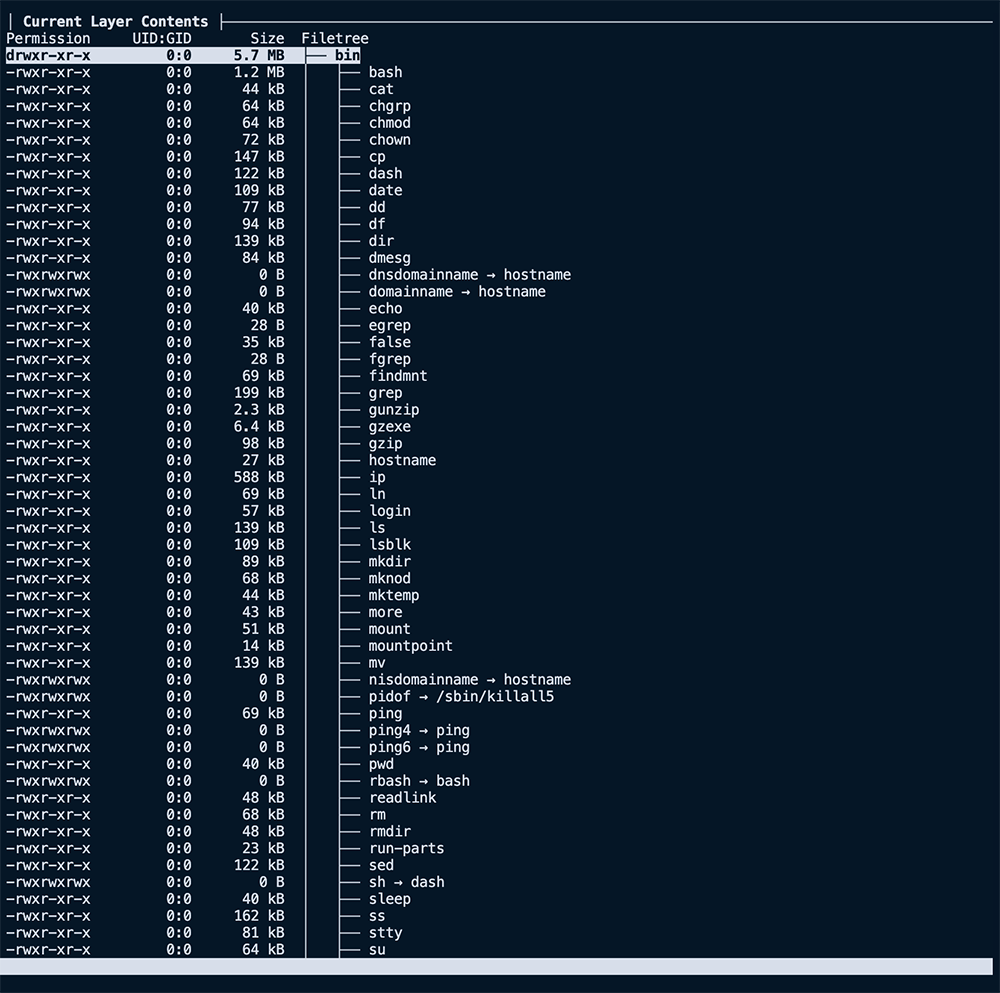Select the sh symlink to dash
The image size is (1000, 993).
pyautogui.click(x=406, y=883)
